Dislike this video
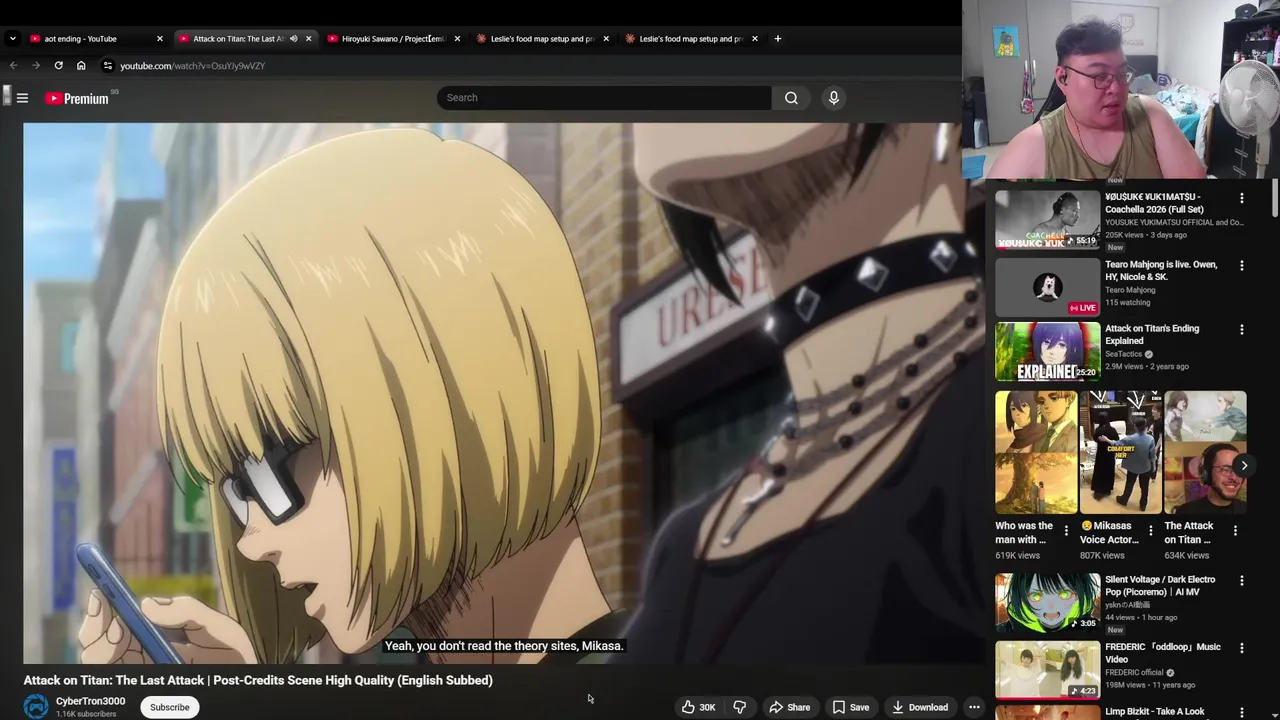 [740, 707]
